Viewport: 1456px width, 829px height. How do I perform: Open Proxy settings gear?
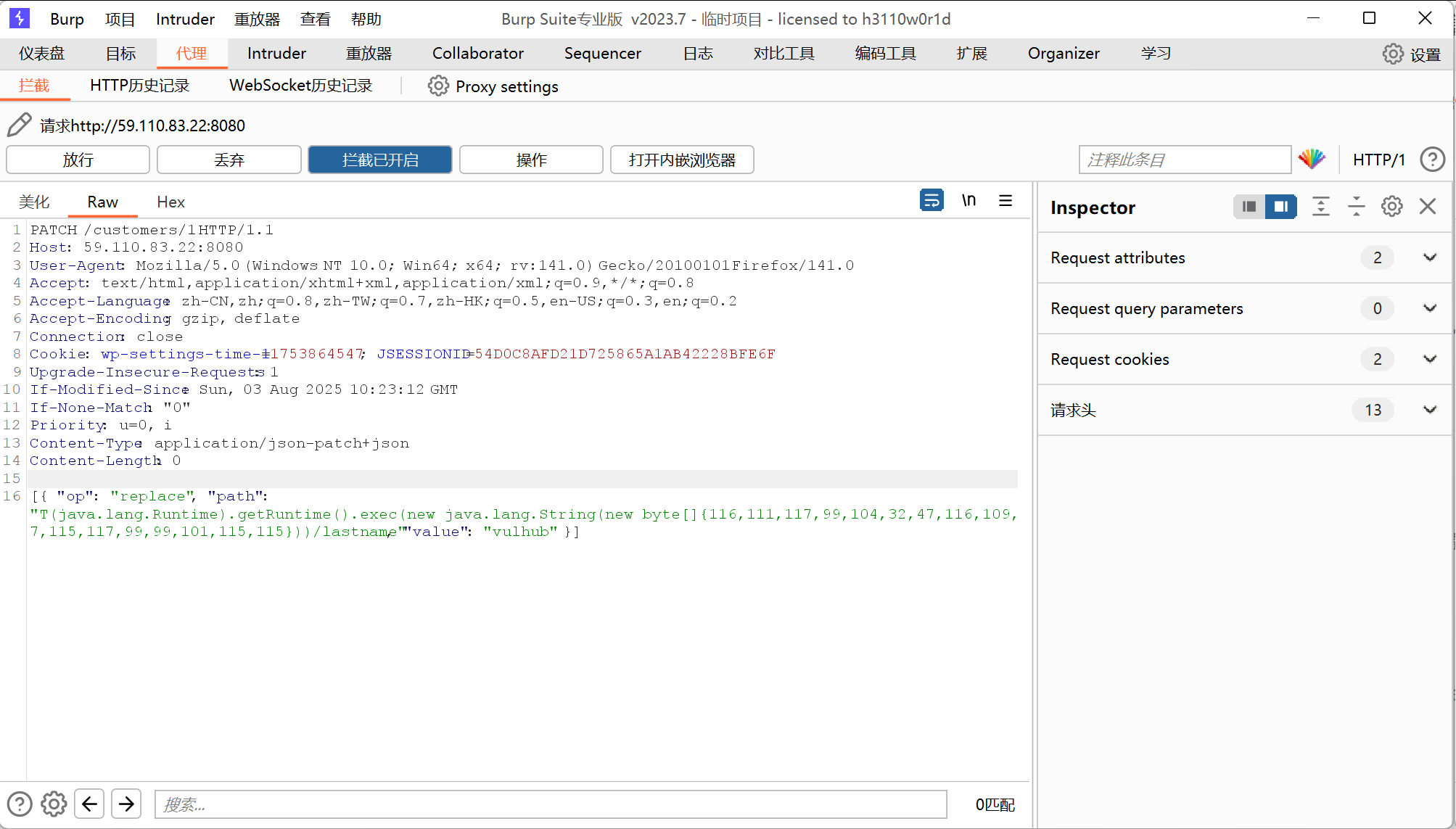[x=438, y=86]
